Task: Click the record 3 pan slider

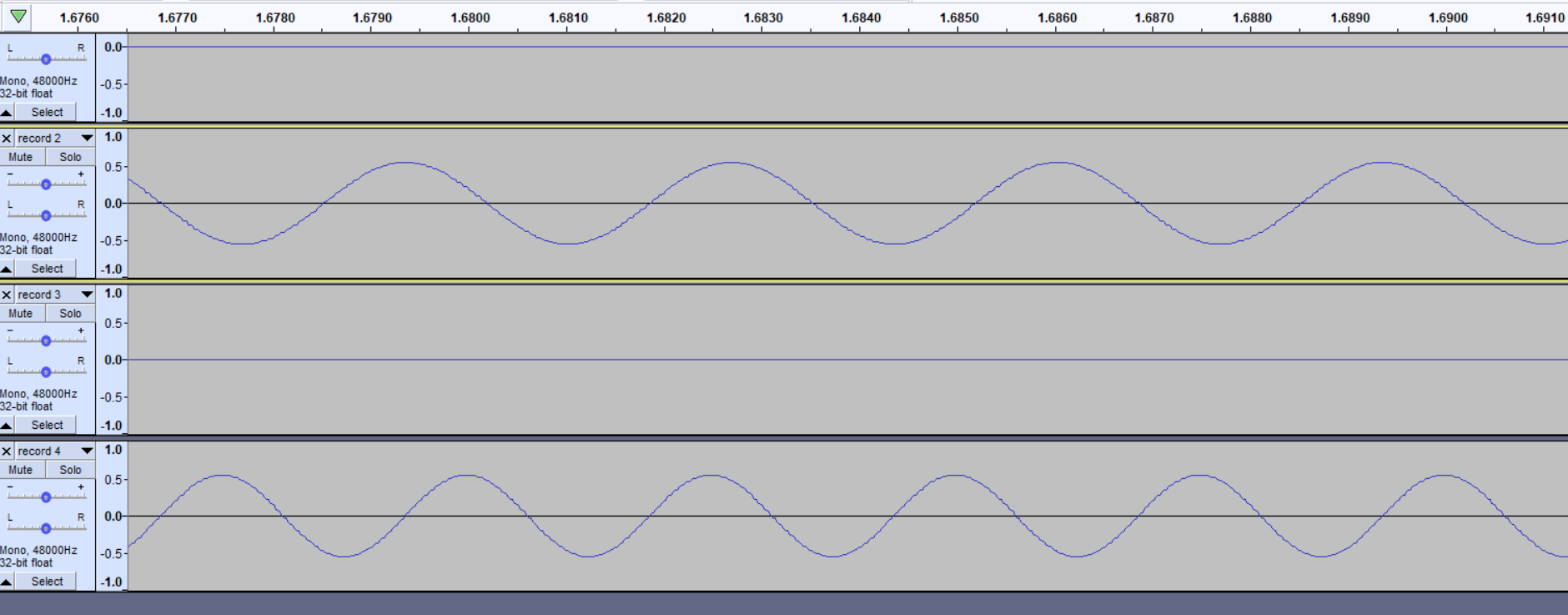Action: [x=46, y=371]
